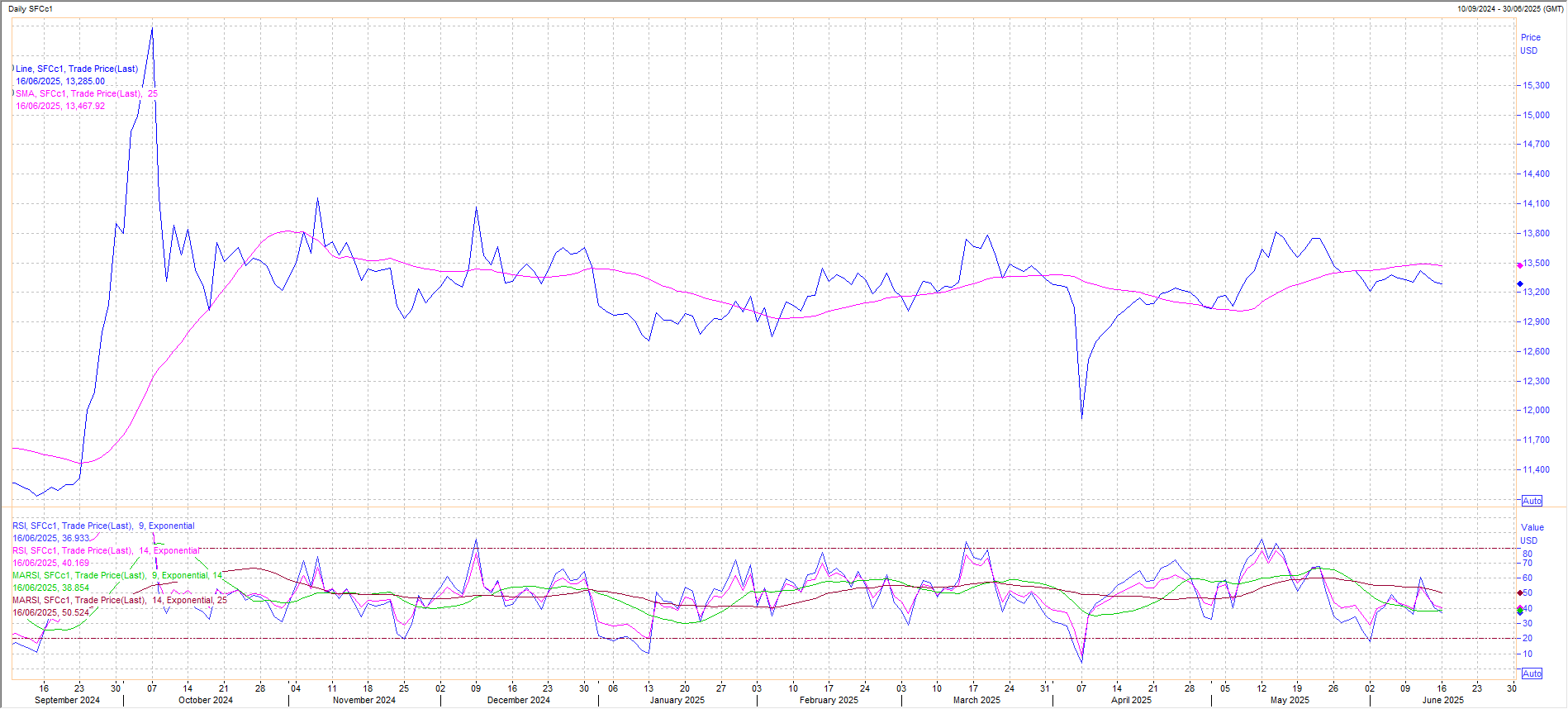The height and width of the screenshot is (709, 1568).
Task: Click the magenta SMA marker on the price axis
Action: pyautogui.click(x=1519, y=265)
